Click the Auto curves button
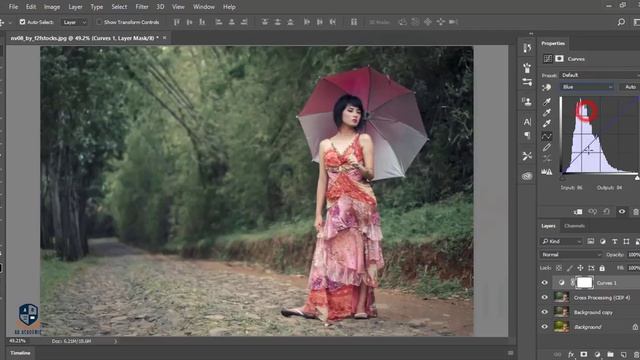The image size is (640, 360). click(630, 87)
